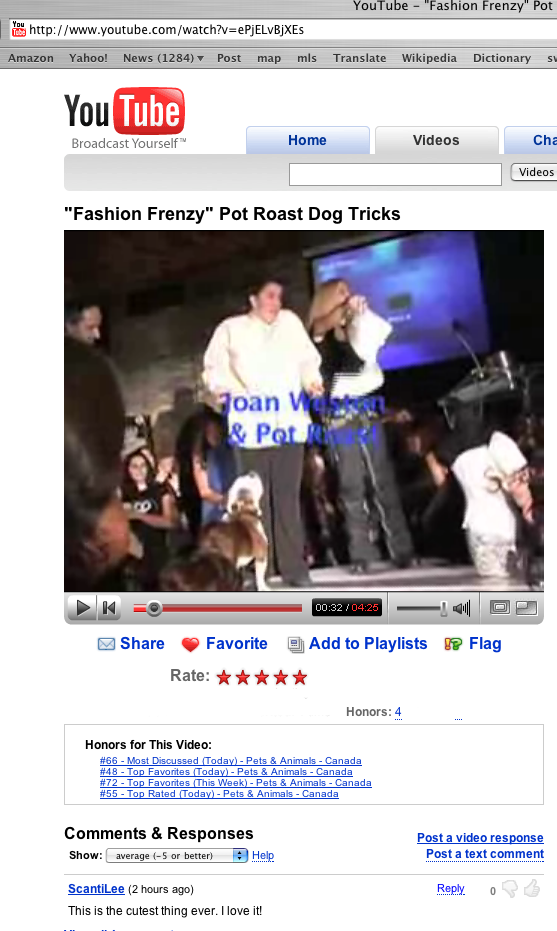The image size is (557, 931).
Task: Play the video with the play button
Action: 82,607
